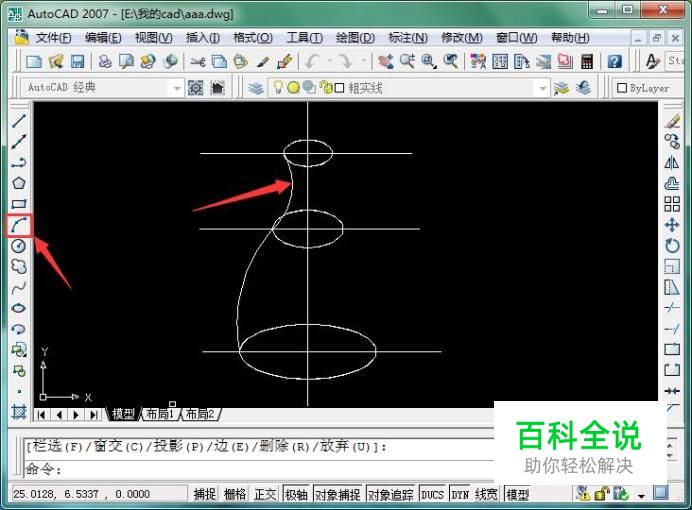Click the layer color swatch square
Image resolution: width=692 pixels, height=510 pixels.
339,88
